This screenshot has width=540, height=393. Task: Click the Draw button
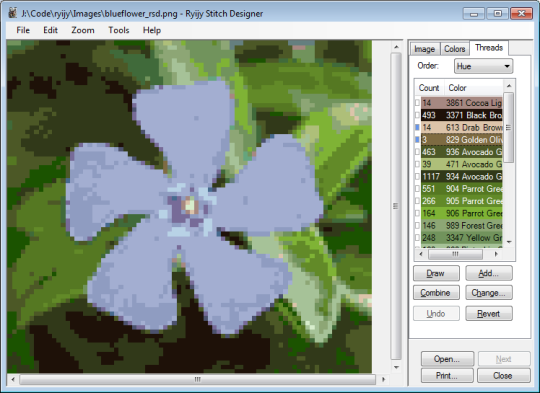click(x=436, y=273)
